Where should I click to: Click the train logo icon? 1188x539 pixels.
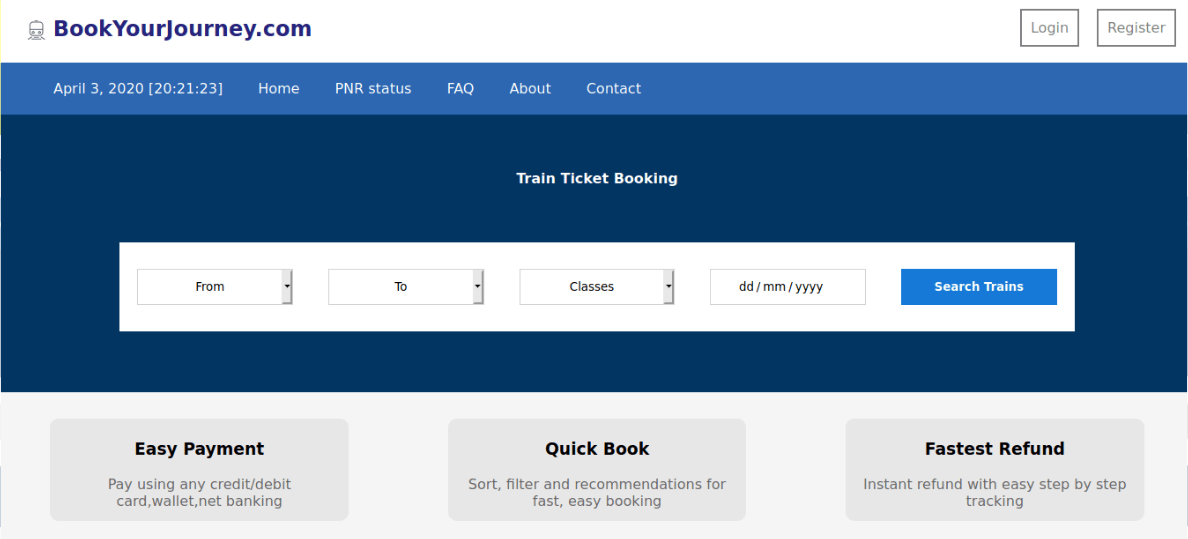tap(37, 31)
